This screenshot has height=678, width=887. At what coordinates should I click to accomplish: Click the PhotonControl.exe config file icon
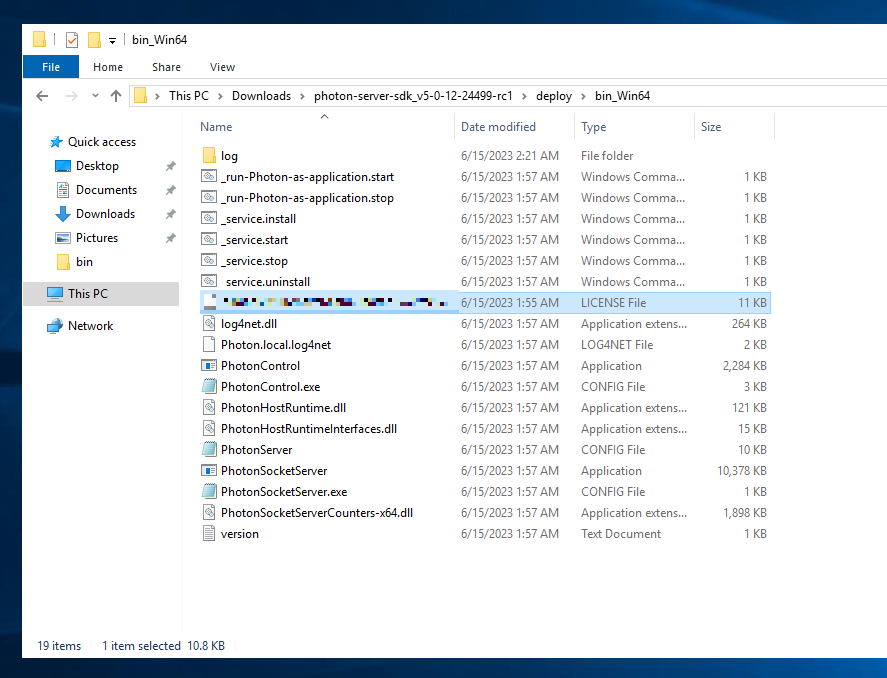click(x=209, y=386)
